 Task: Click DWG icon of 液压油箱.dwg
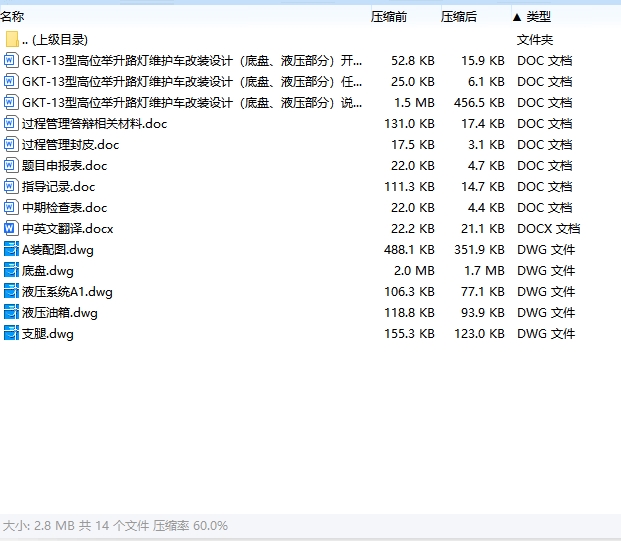click(11, 312)
